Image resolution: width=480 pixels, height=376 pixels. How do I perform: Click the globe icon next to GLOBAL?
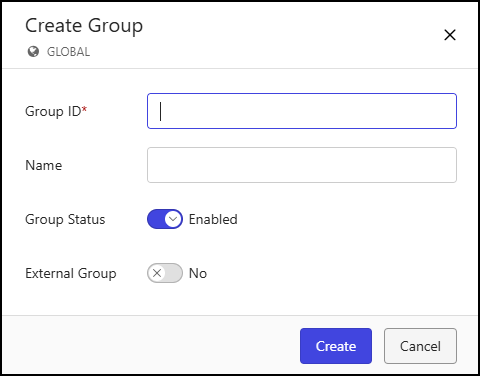(33, 52)
